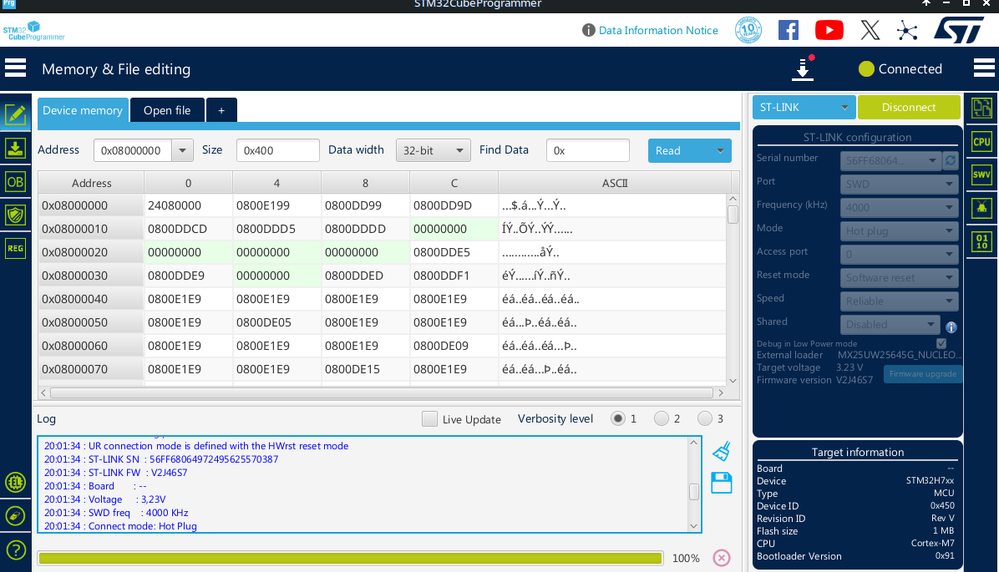The image size is (999, 572).
Task: Select verbosity level 2
Action: 661,418
